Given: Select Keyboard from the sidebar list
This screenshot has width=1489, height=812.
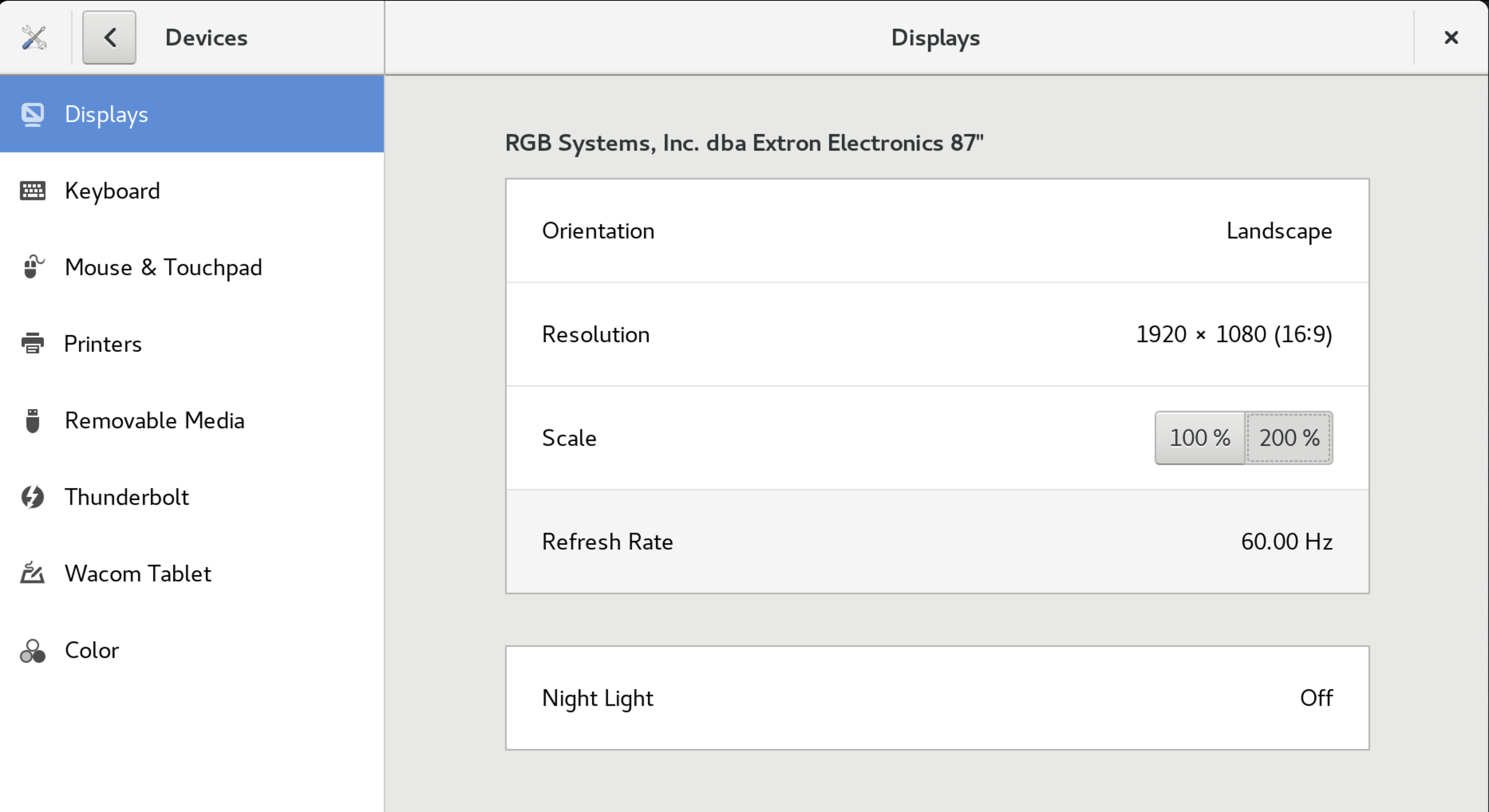Looking at the screenshot, I should [x=113, y=191].
